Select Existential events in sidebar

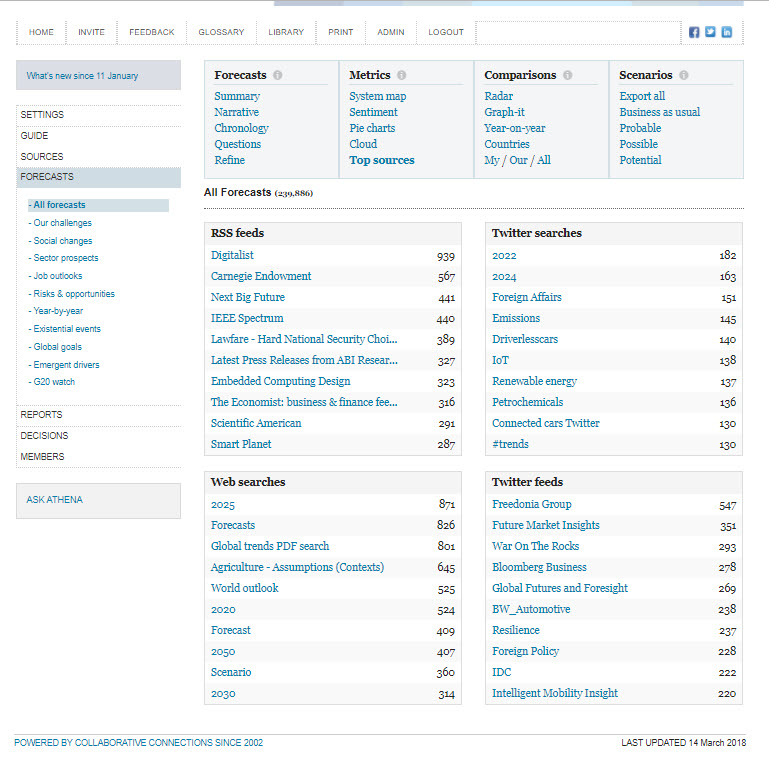[x=65, y=329]
